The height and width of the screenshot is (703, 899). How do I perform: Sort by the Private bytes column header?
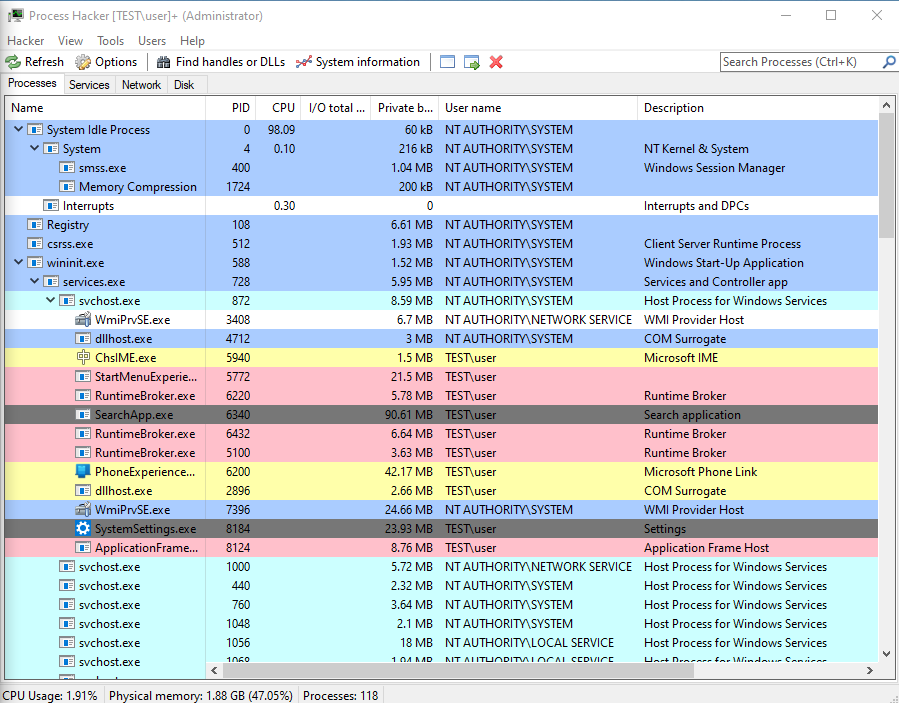405,108
